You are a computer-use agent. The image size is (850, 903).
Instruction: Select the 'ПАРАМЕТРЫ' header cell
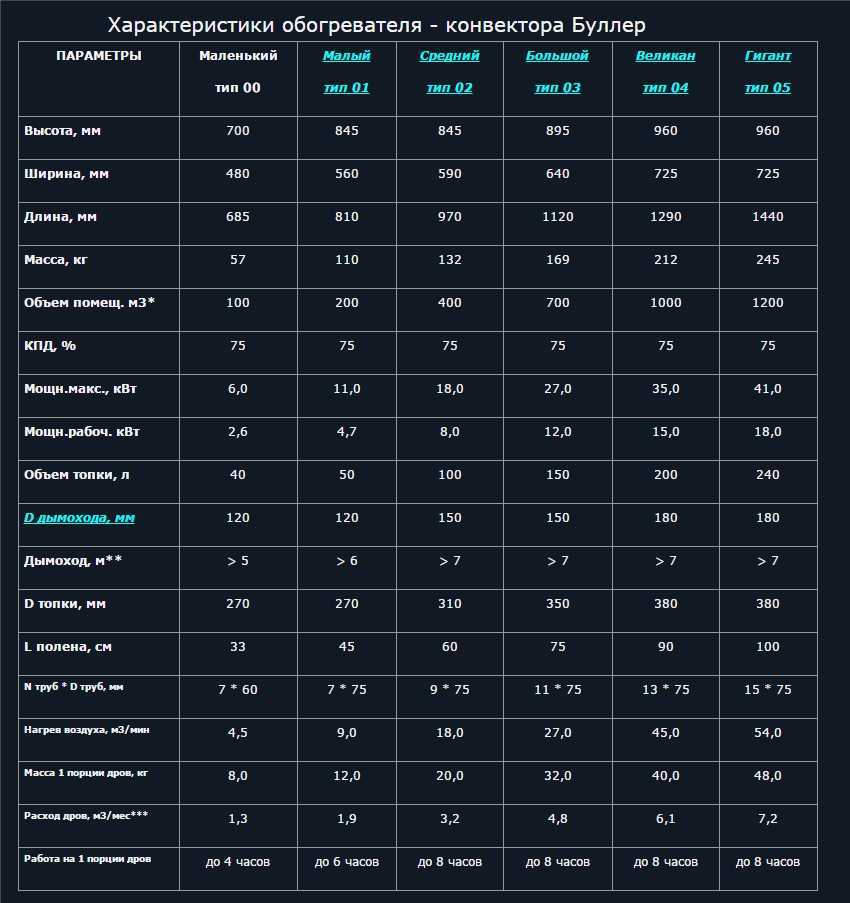(x=98, y=56)
